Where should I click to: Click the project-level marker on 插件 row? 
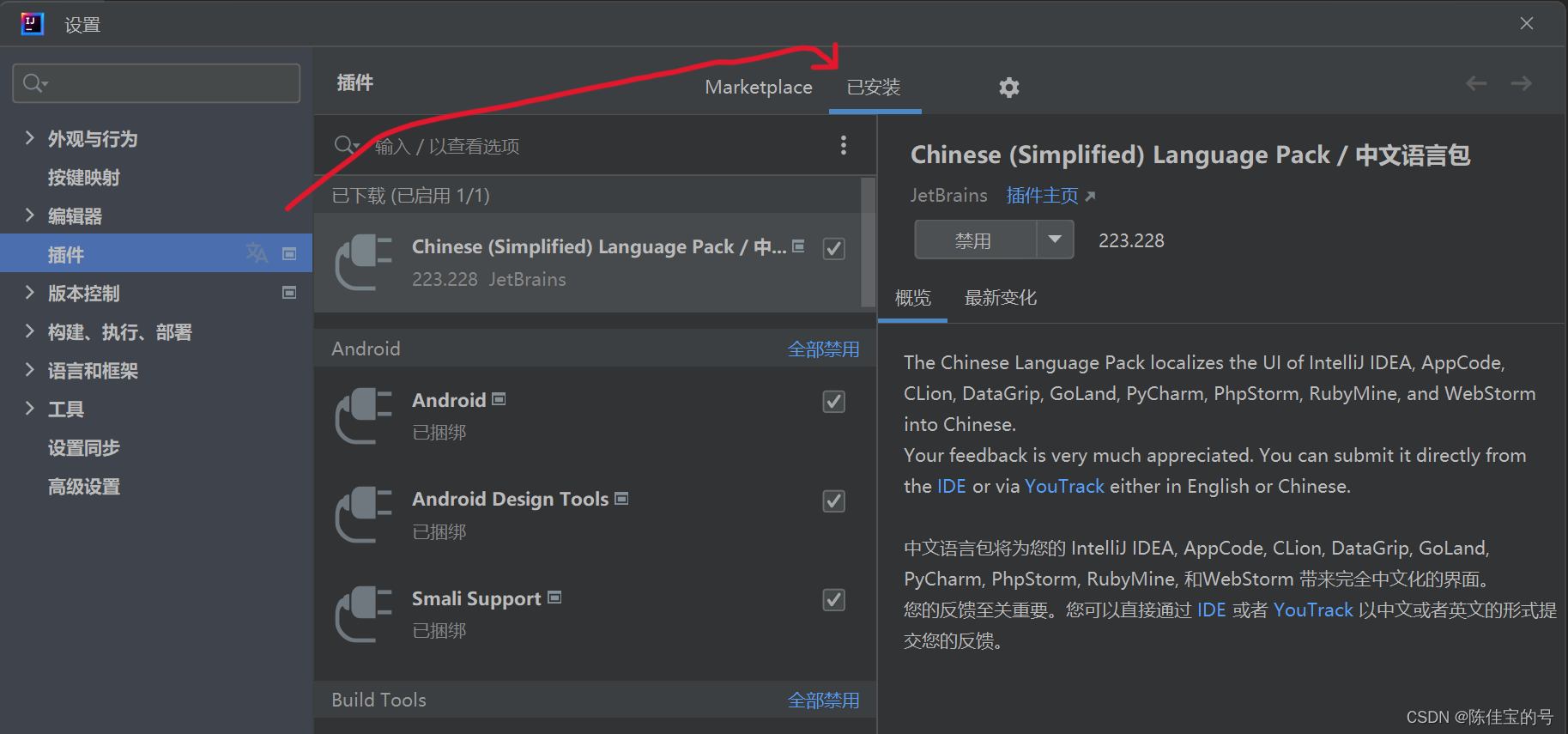pos(289,254)
